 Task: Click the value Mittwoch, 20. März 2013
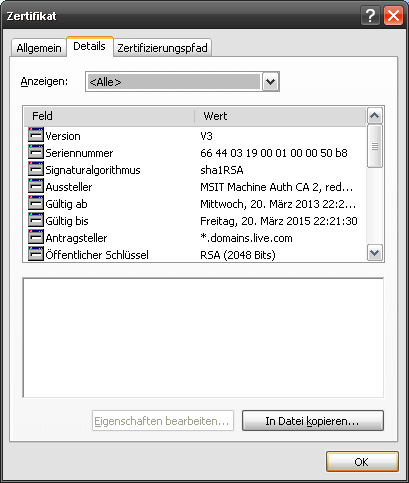tap(278, 204)
